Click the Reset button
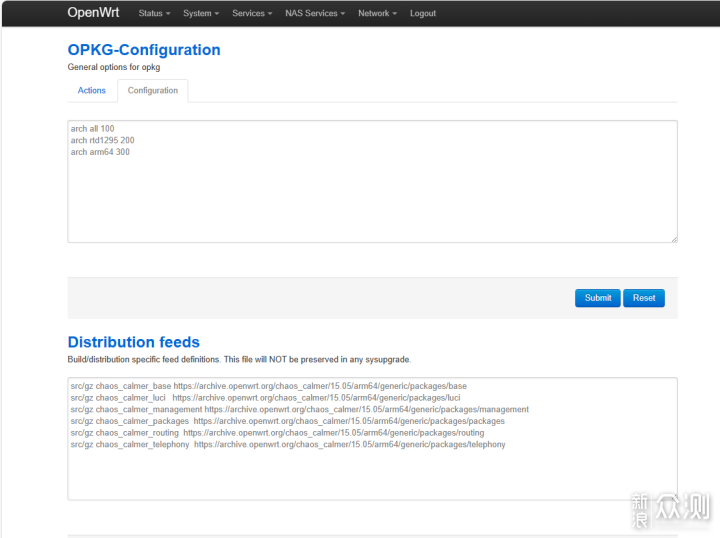Screen dimensions: 720x538 tap(644, 298)
